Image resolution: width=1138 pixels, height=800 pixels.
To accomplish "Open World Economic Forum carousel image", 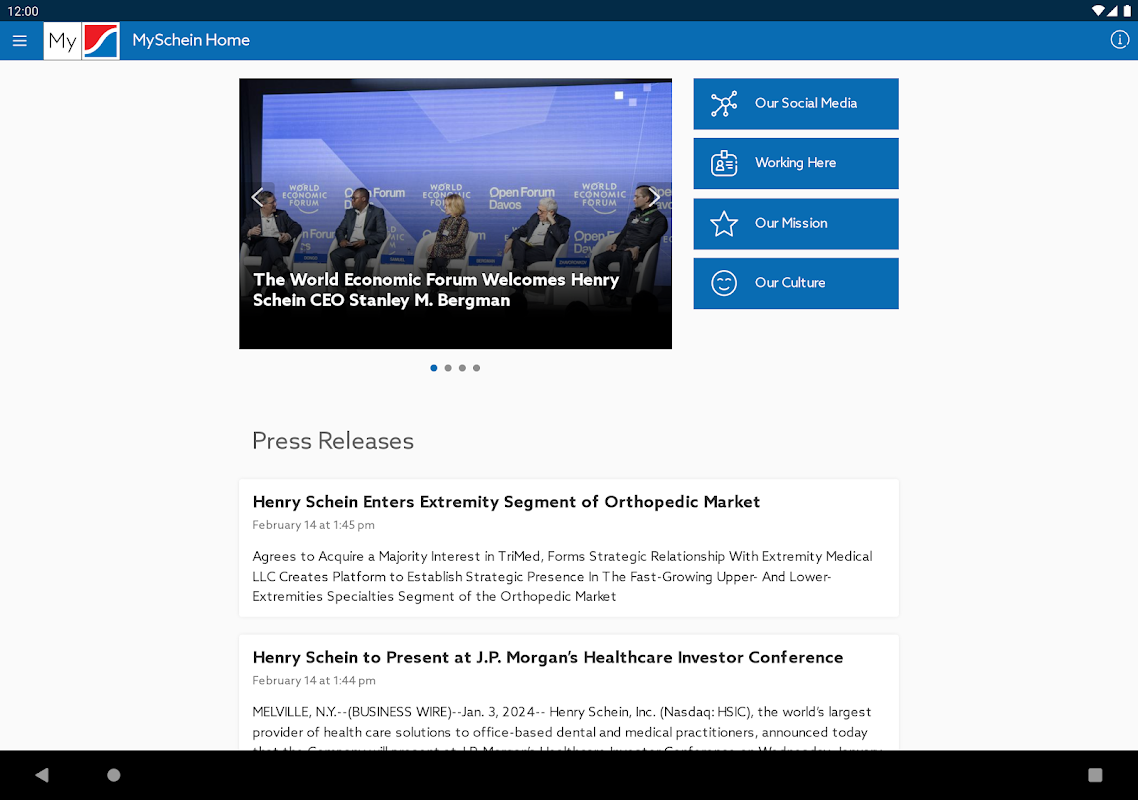I will [455, 213].
